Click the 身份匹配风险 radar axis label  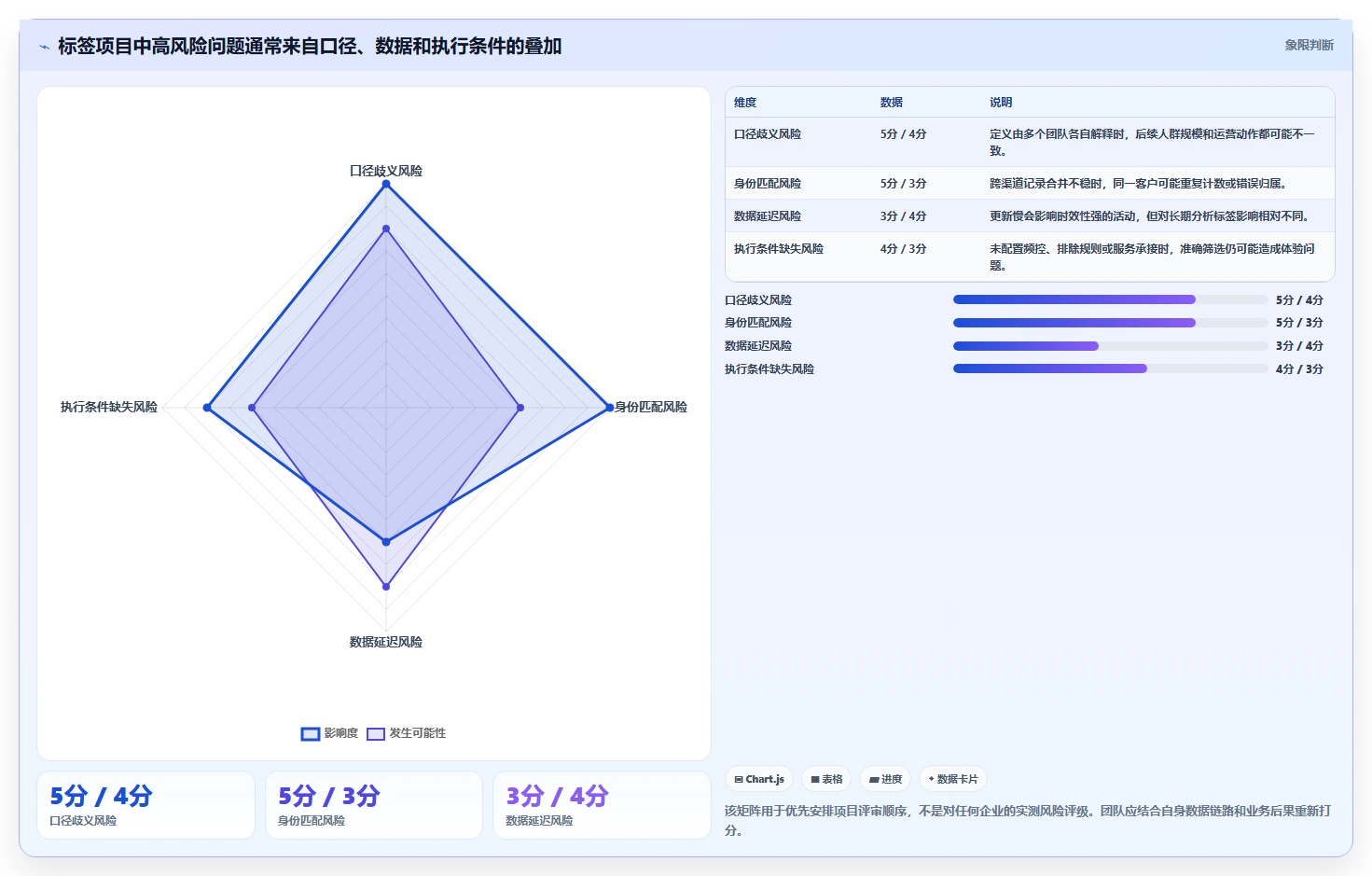(651, 407)
